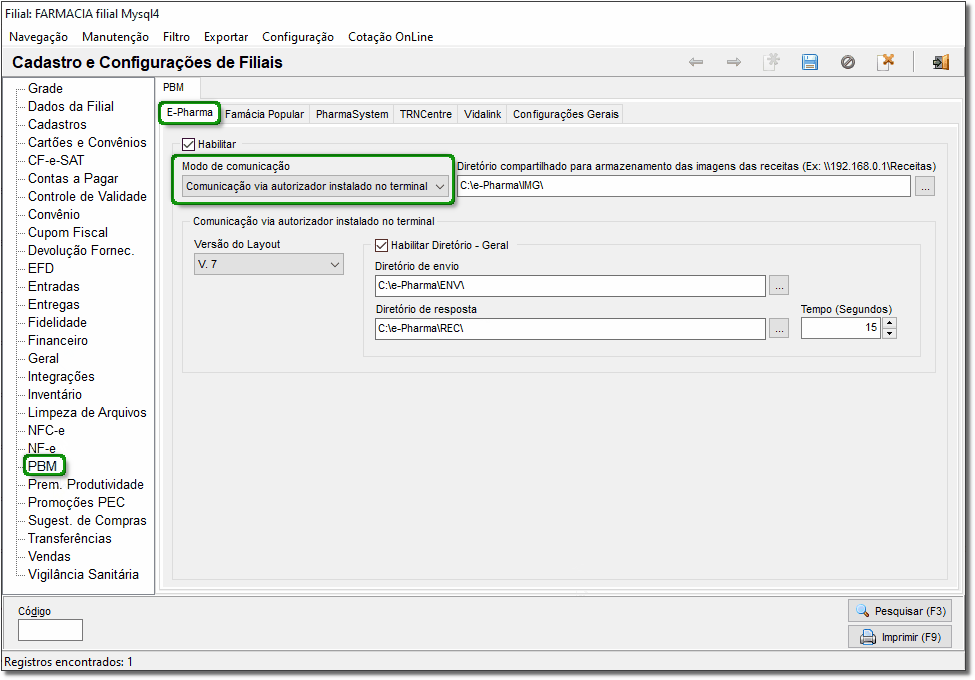The width and height of the screenshot is (975, 680).
Task: Select PBM in the sidebar tree
Action: tap(42, 466)
